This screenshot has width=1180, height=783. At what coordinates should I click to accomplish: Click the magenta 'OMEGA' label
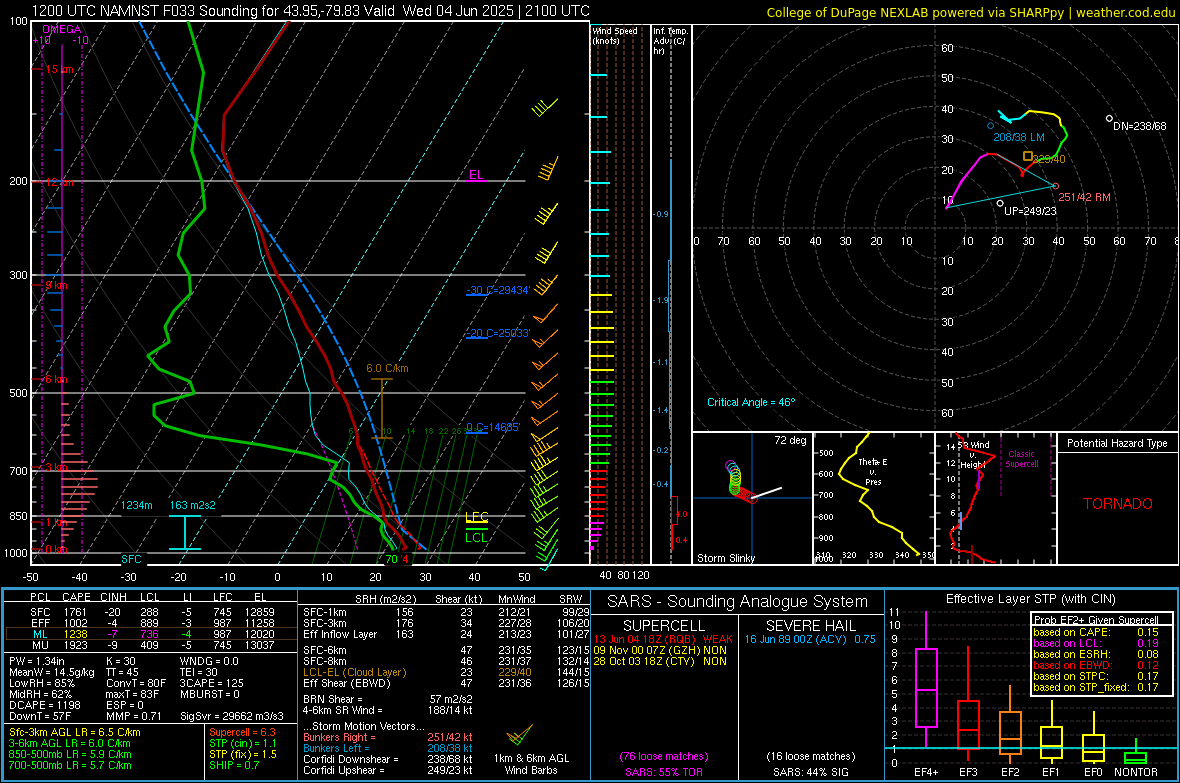pos(62,29)
